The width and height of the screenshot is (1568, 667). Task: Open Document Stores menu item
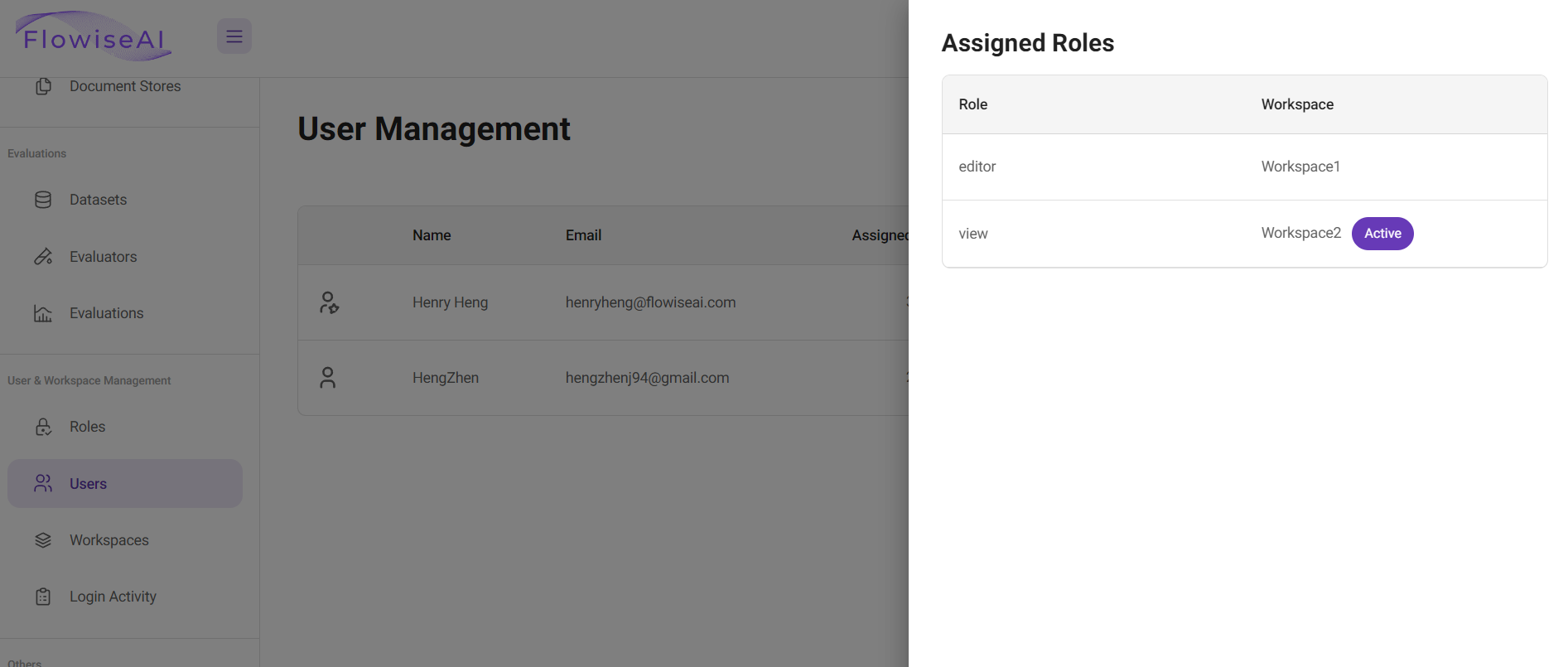click(125, 86)
